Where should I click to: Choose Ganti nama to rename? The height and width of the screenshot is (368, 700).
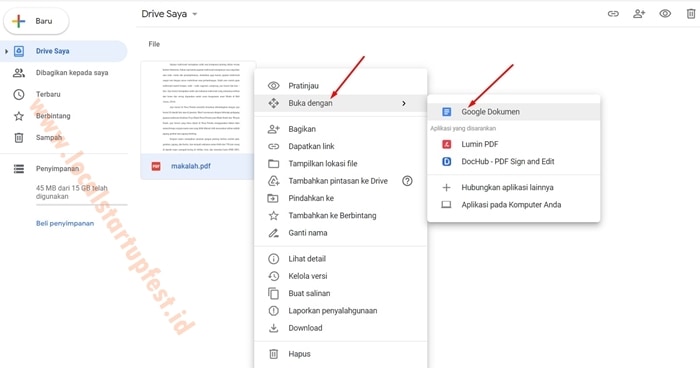click(x=341, y=233)
